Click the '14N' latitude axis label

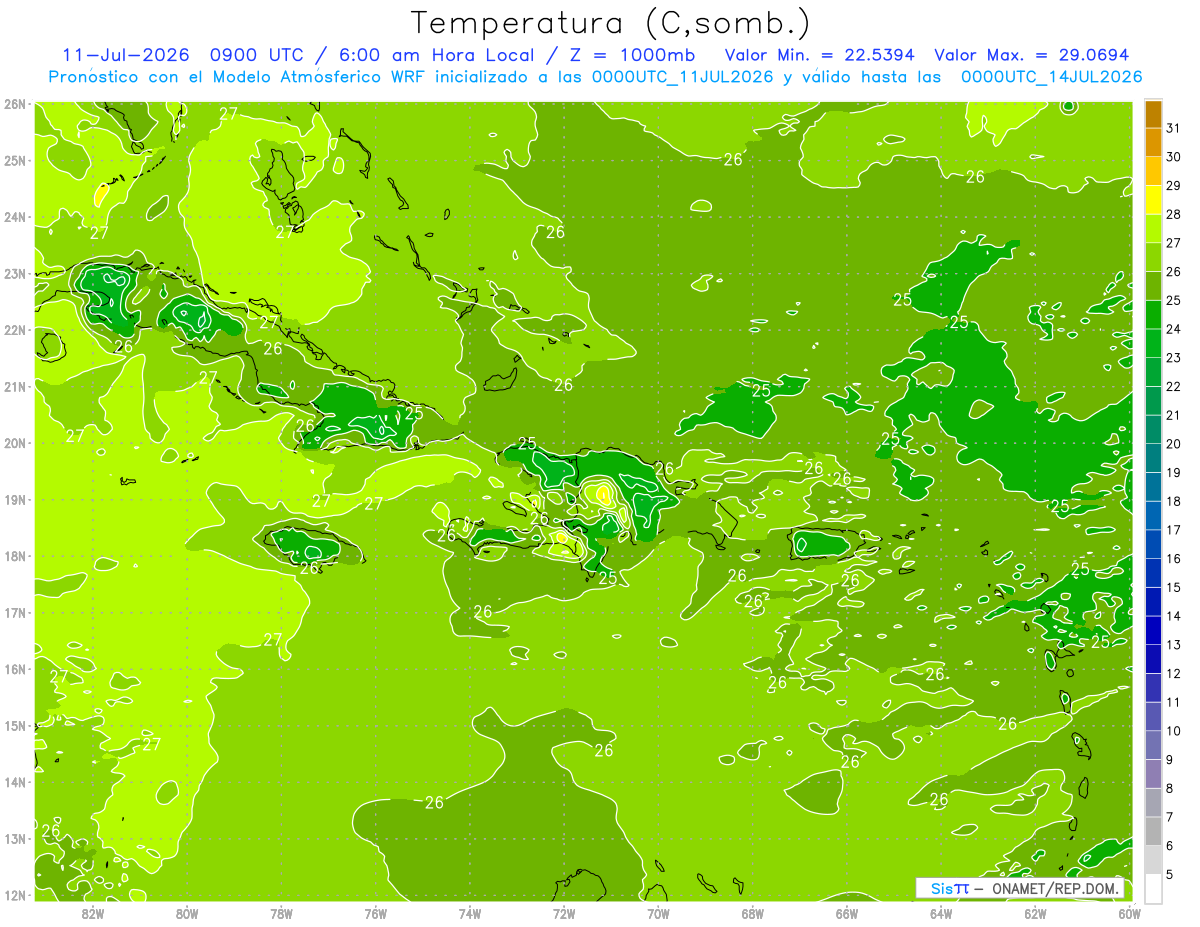[15, 782]
